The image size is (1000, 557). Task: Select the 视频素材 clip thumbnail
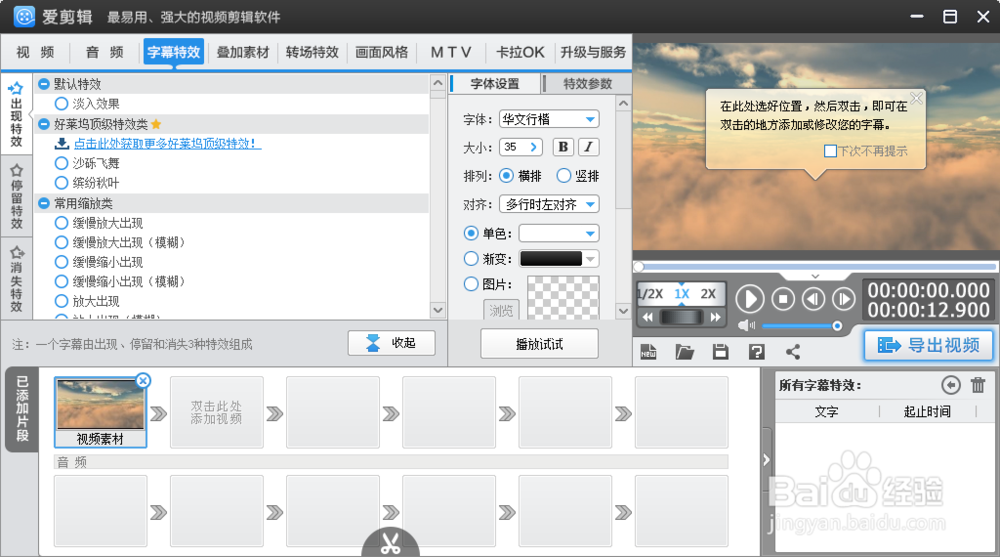coord(101,412)
